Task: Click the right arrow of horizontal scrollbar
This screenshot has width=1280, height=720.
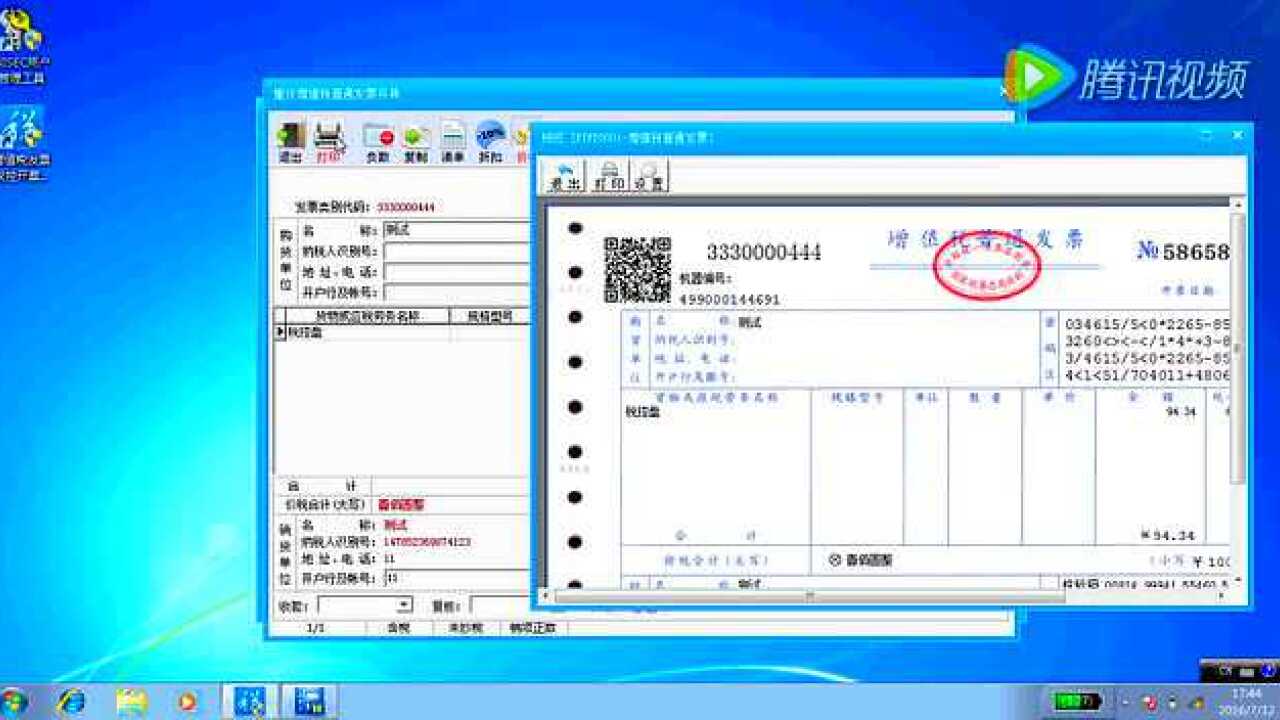Action: pos(1220,596)
